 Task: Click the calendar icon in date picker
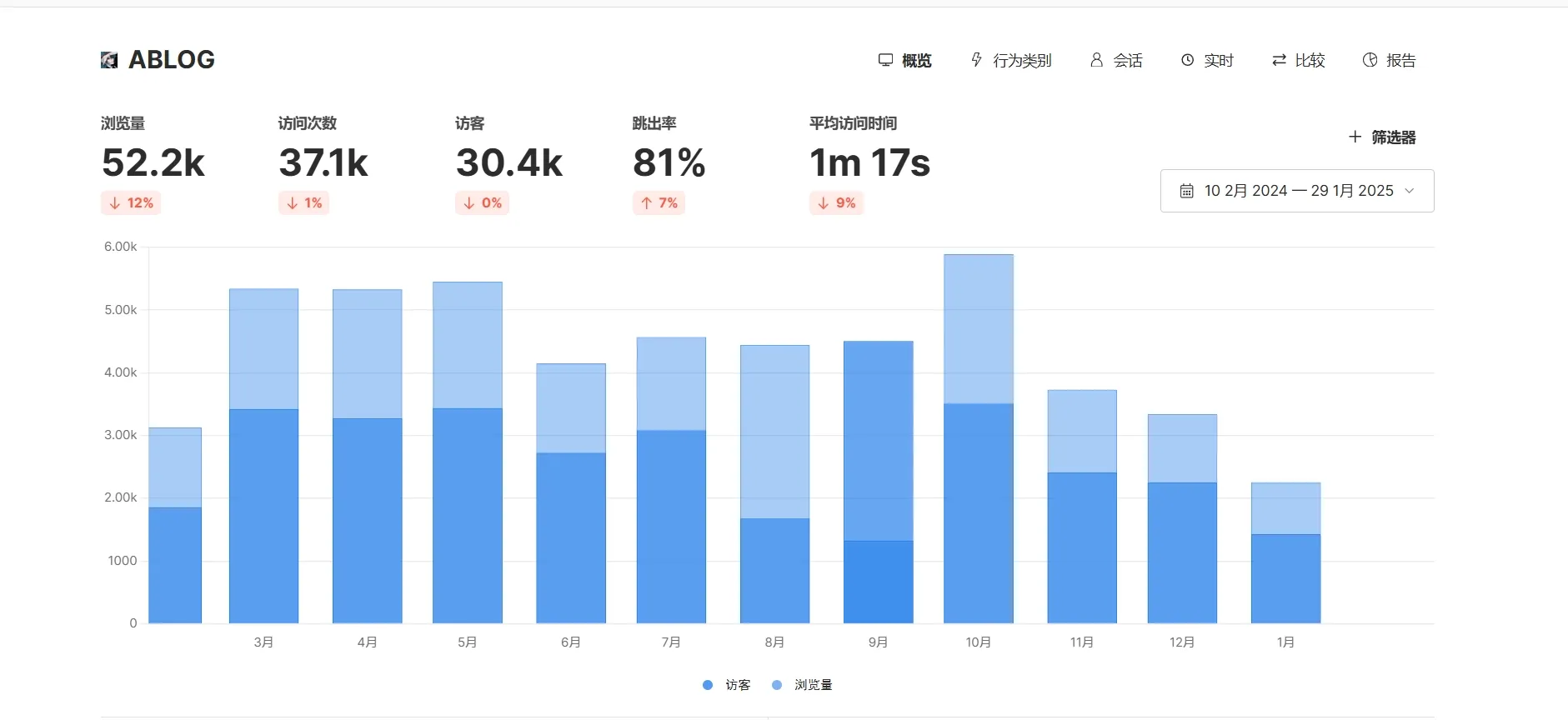[1186, 191]
